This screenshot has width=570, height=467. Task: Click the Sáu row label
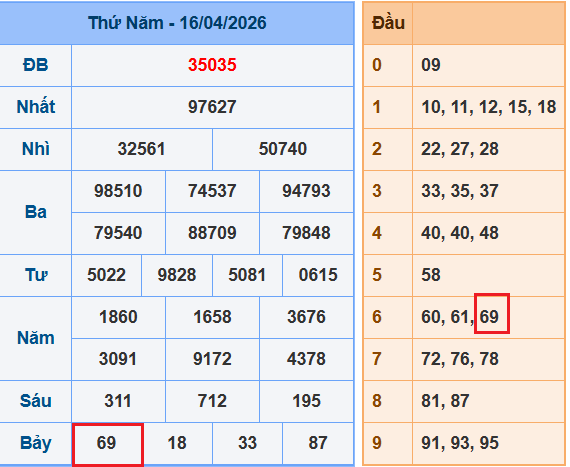(x=36, y=401)
